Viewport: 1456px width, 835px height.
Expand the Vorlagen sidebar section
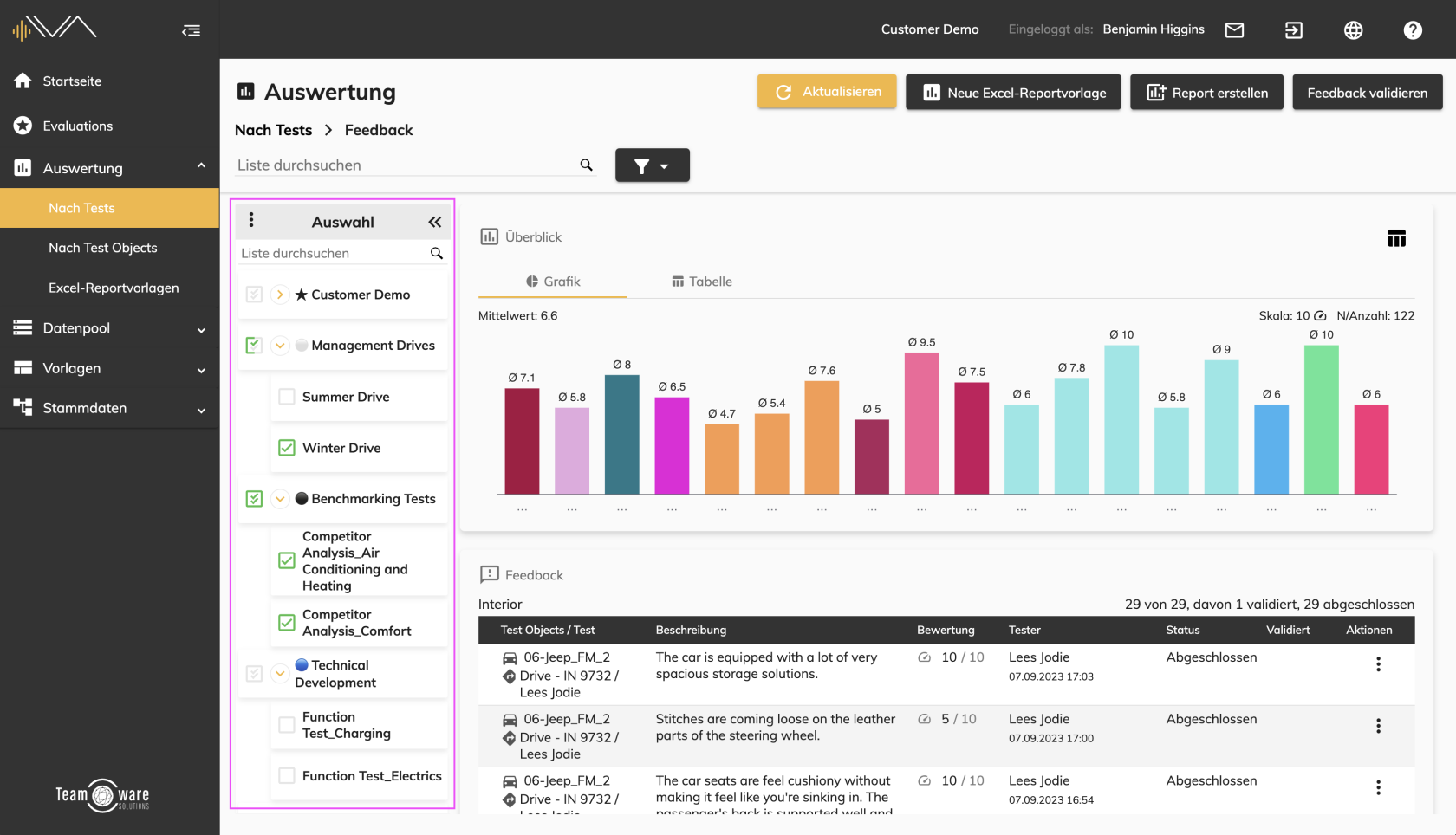coord(201,370)
